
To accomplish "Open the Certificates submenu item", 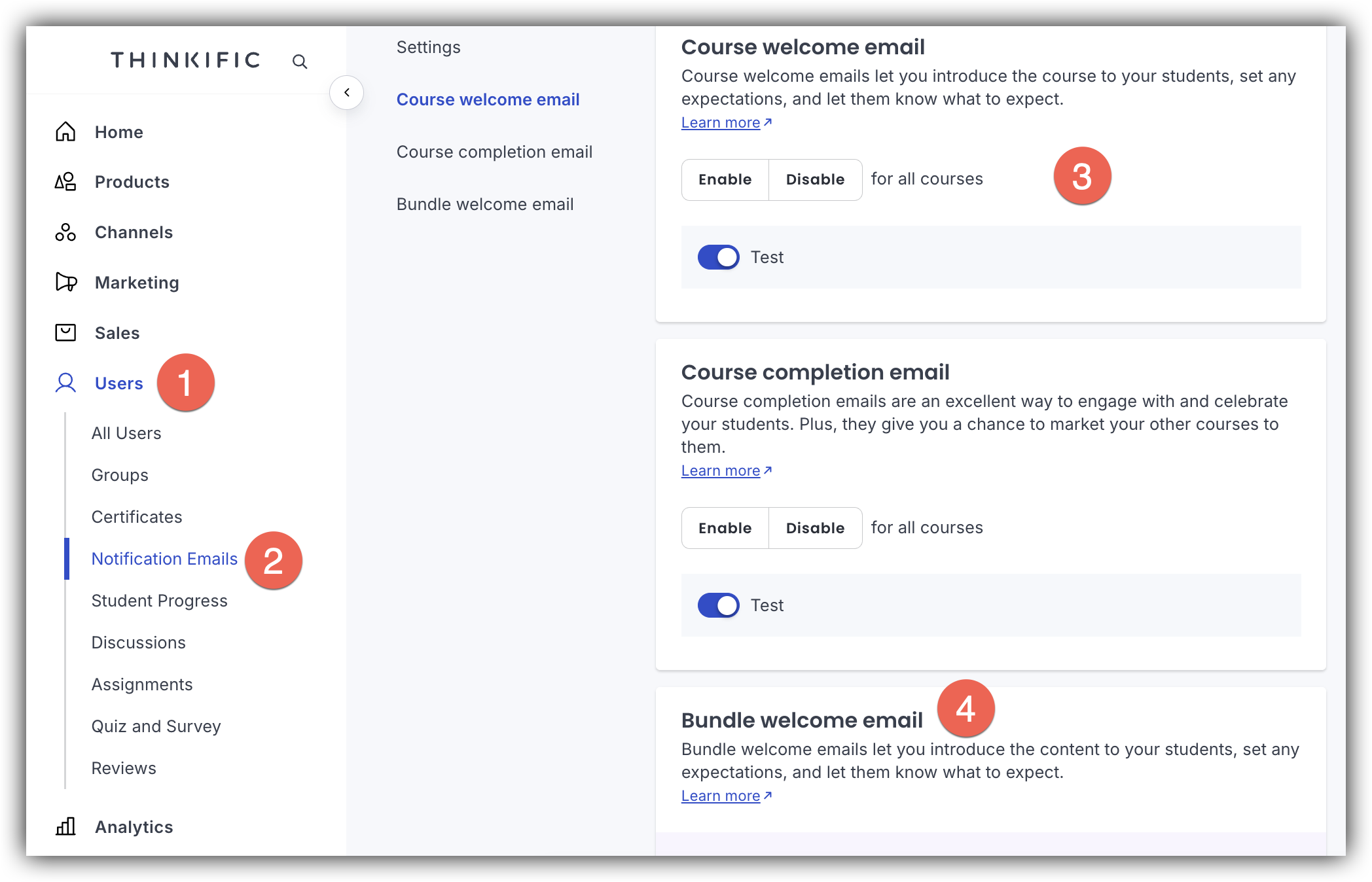I will click(136, 517).
